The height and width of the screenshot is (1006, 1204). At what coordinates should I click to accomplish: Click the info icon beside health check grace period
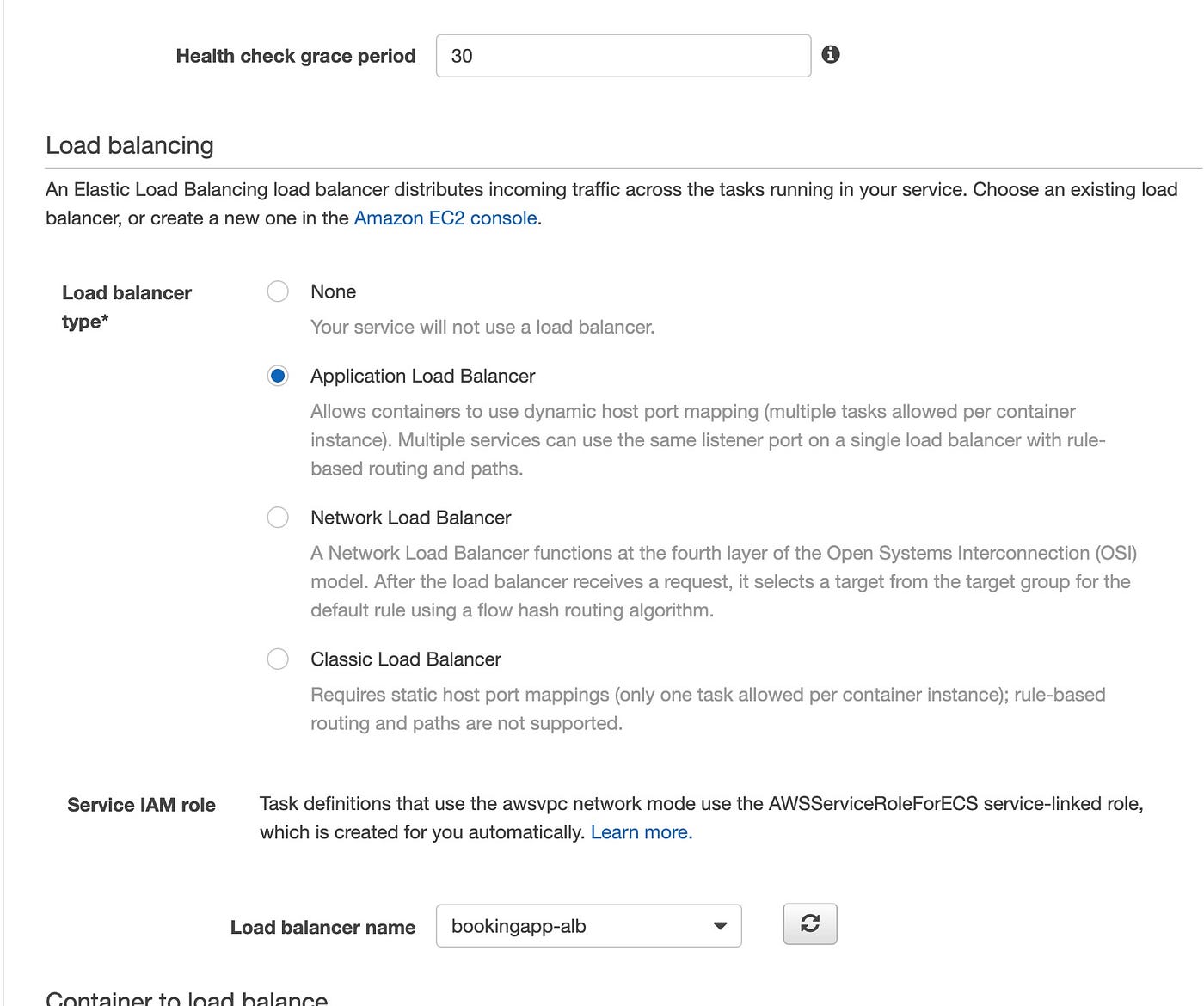coord(831,54)
